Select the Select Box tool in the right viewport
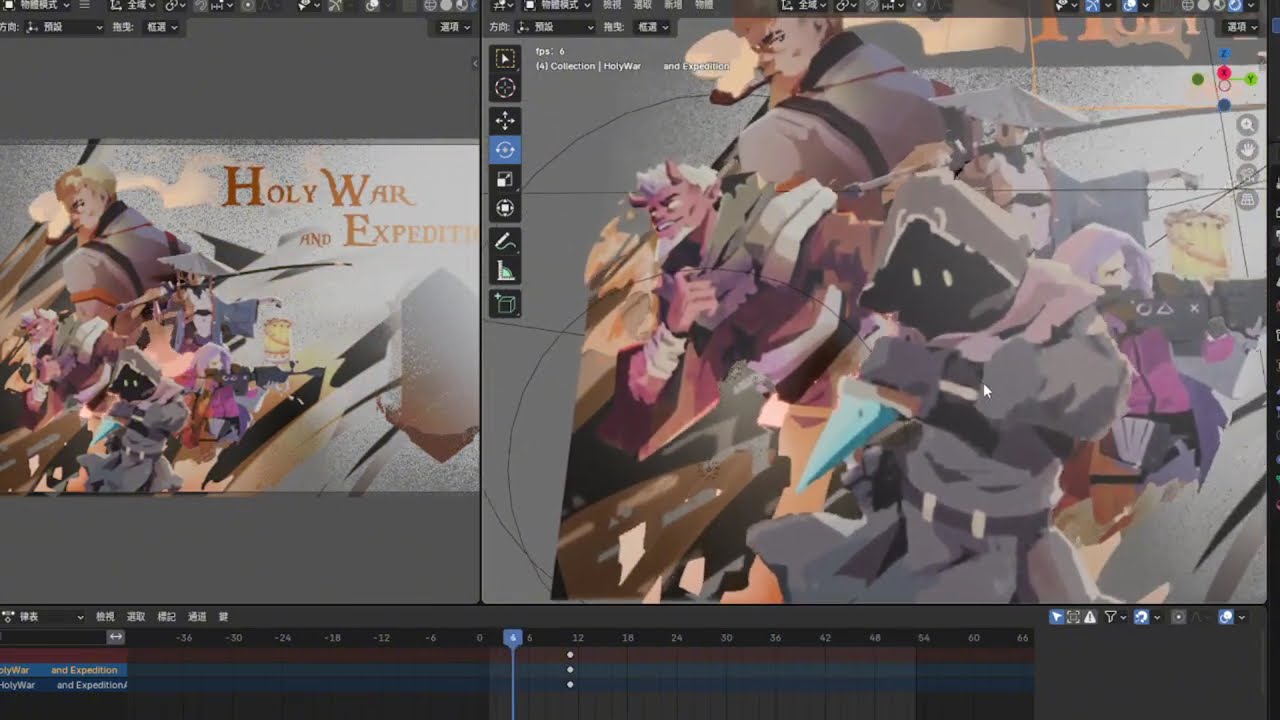1280x720 pixels. point(505,58)
